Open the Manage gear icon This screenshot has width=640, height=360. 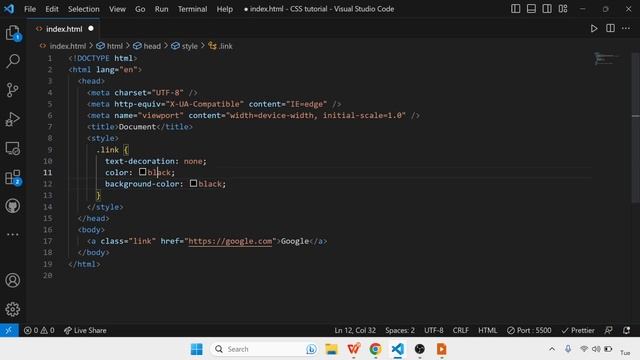13,309
